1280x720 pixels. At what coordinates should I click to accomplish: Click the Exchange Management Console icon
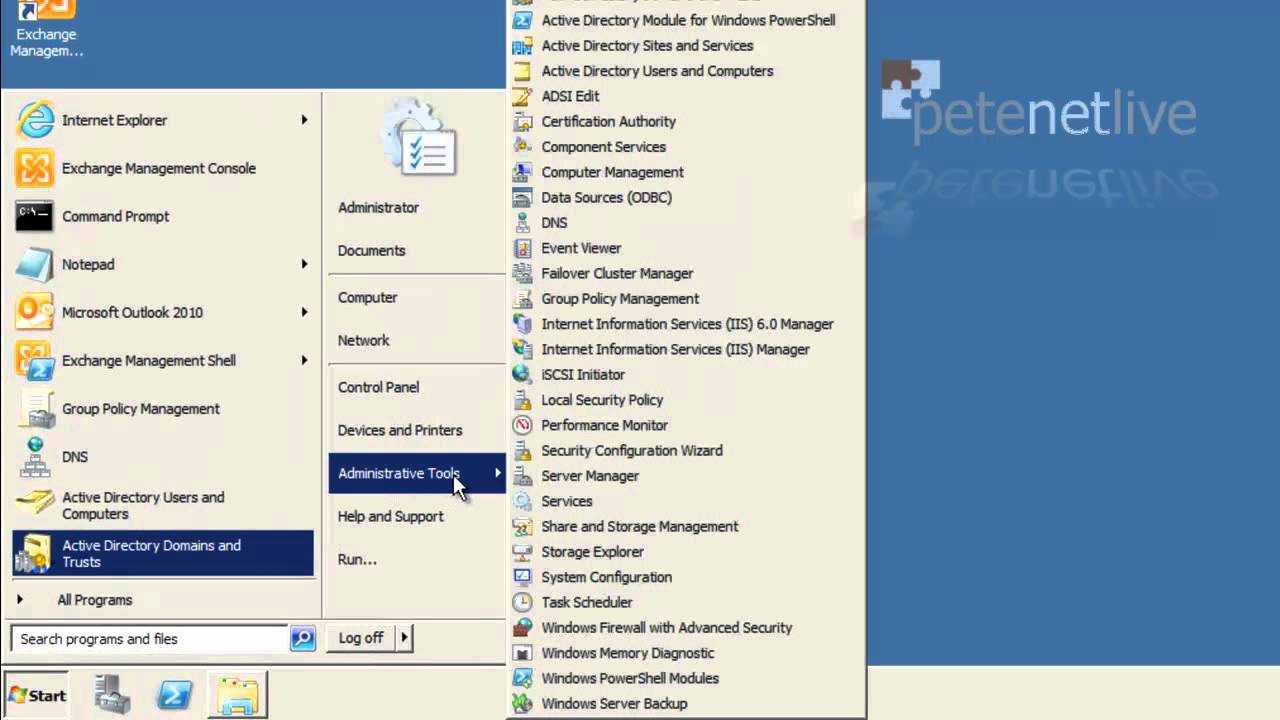[35, 168]
